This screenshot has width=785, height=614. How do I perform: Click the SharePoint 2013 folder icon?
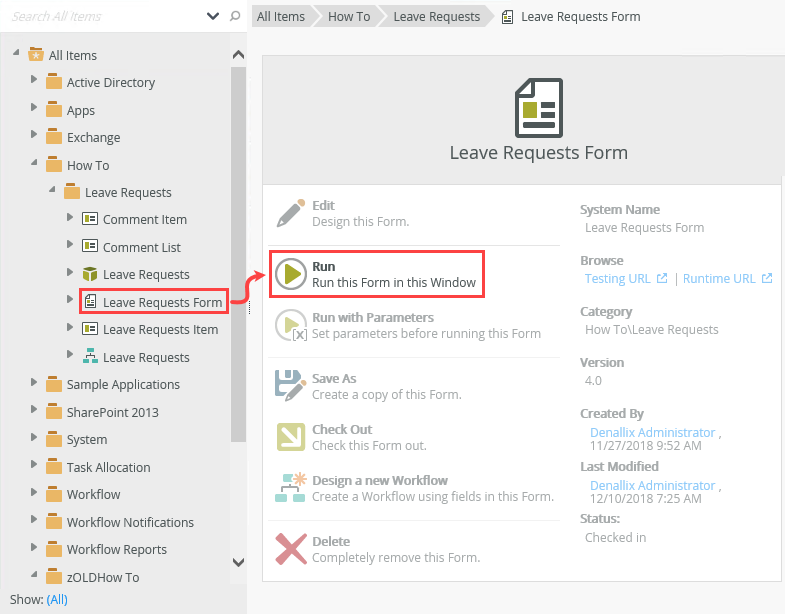(x=54, y=412)
